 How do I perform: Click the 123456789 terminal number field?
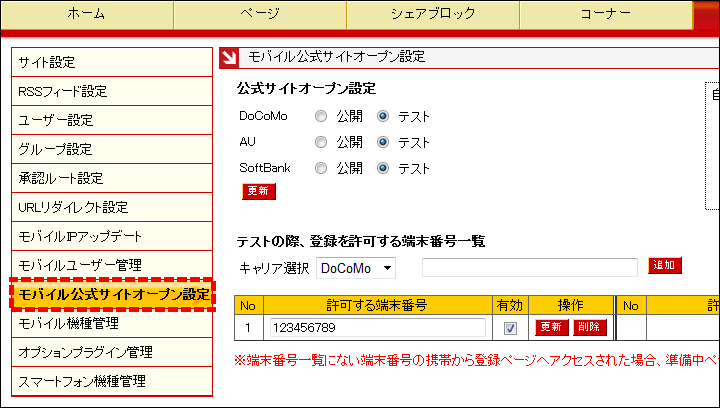tap(377, 328)
